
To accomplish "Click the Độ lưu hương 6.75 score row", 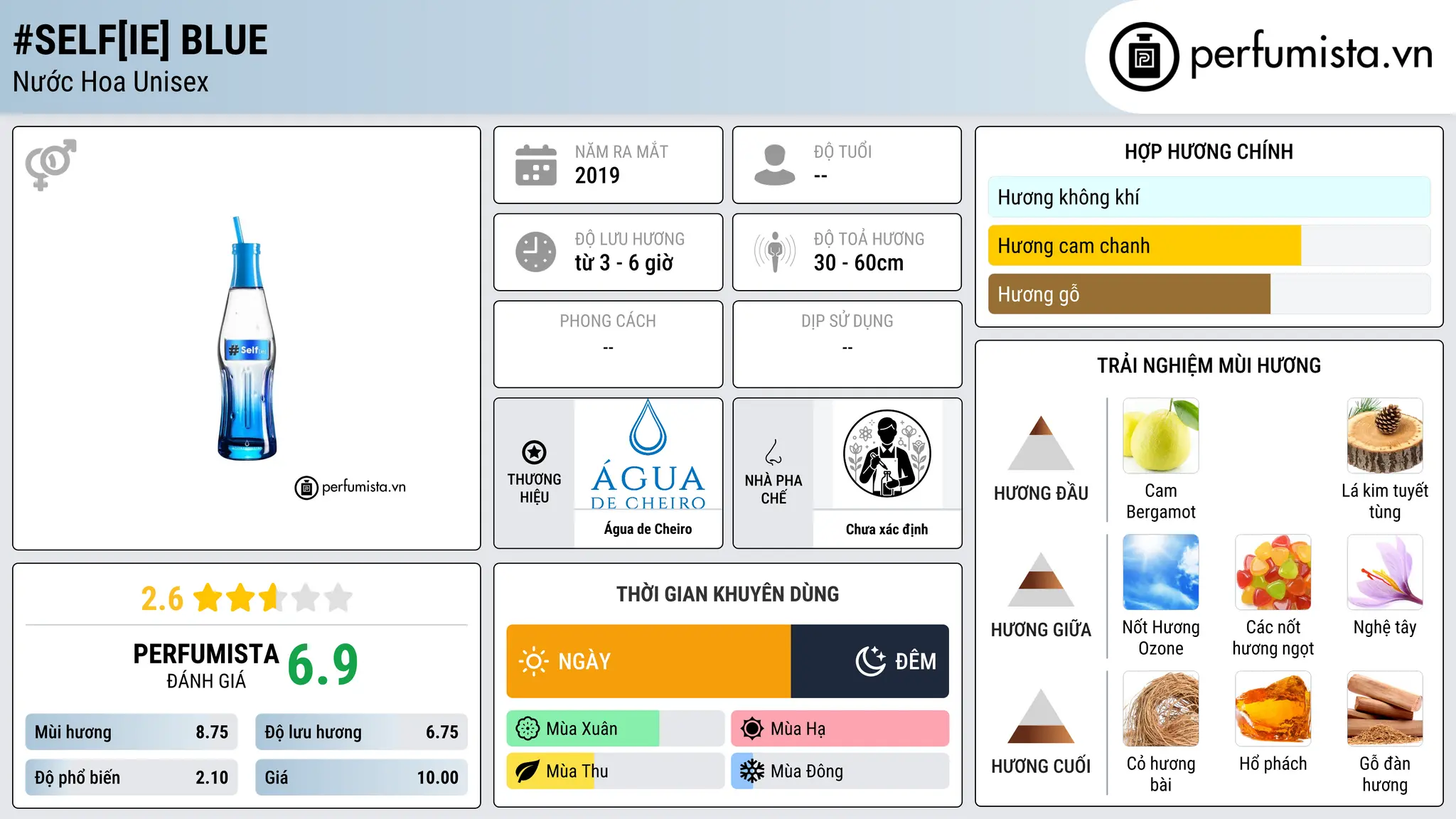I will pos(362,732).
